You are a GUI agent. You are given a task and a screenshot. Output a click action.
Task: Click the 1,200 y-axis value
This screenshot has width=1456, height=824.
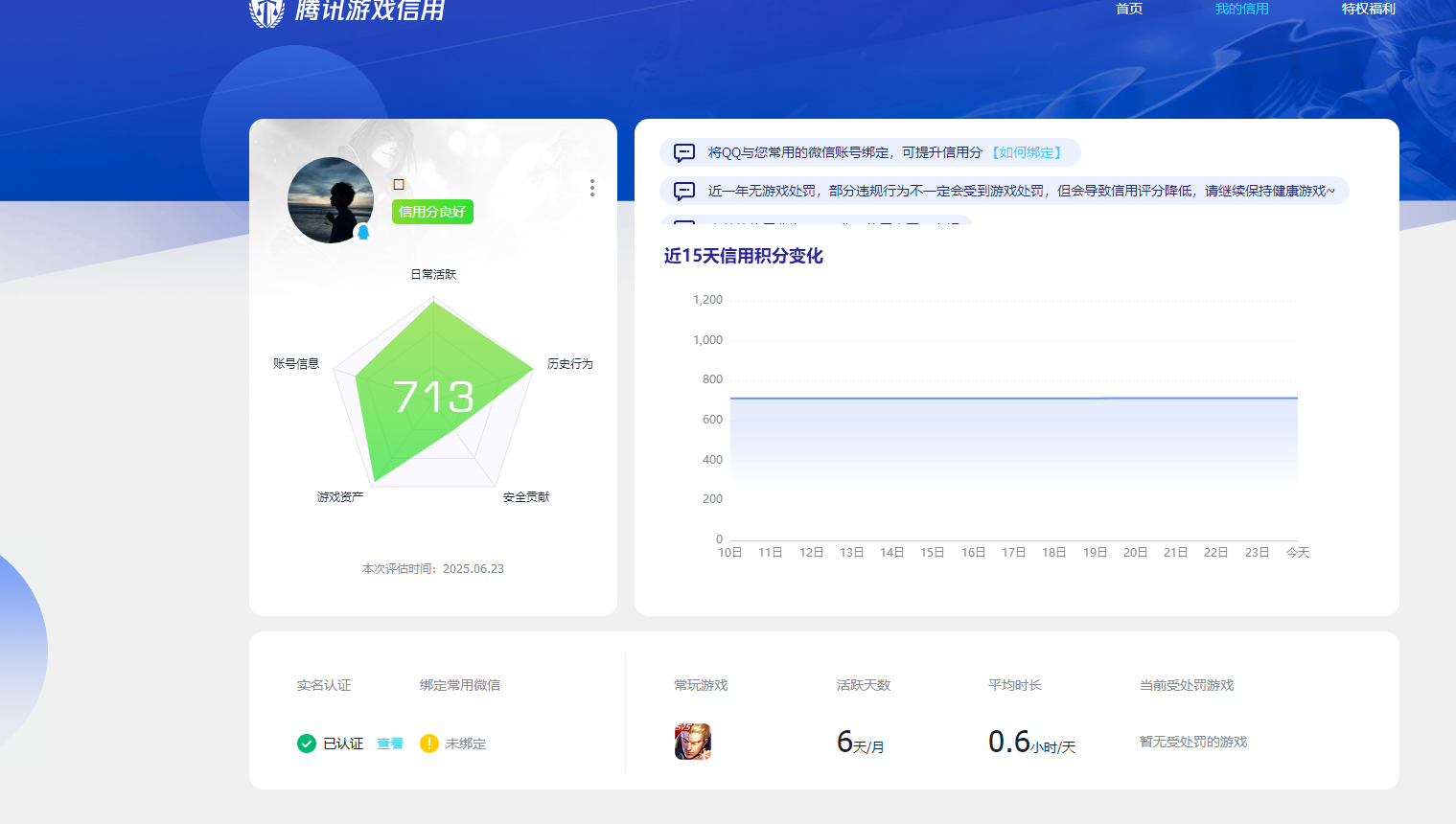pos(707,300)
